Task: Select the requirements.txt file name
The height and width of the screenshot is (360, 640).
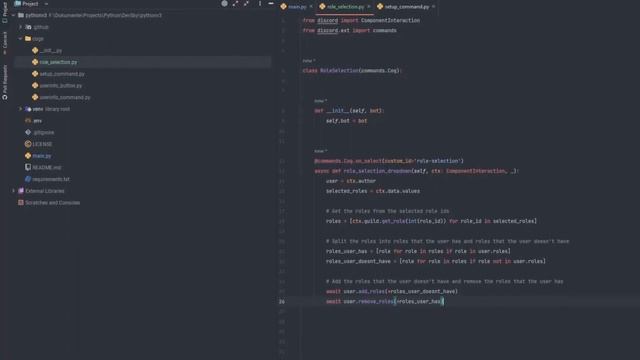Action: click(51, 179)
